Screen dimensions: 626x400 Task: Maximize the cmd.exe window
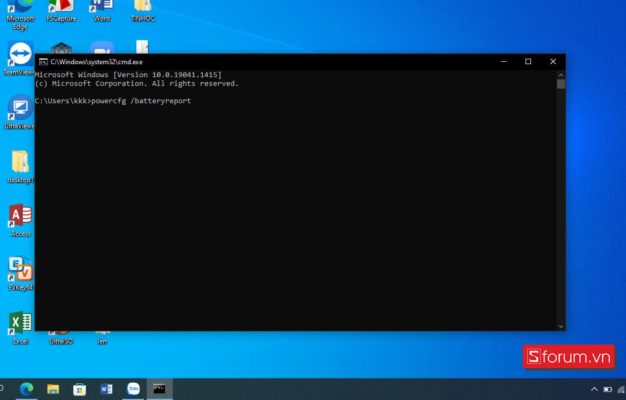coord(528,61)
